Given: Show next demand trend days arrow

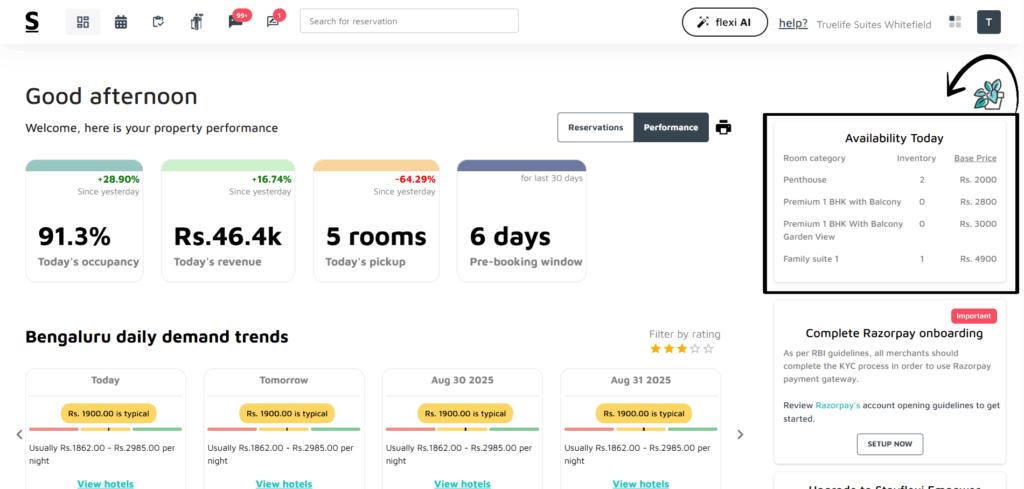Looking at the screenshot, I should pos(740,434).
